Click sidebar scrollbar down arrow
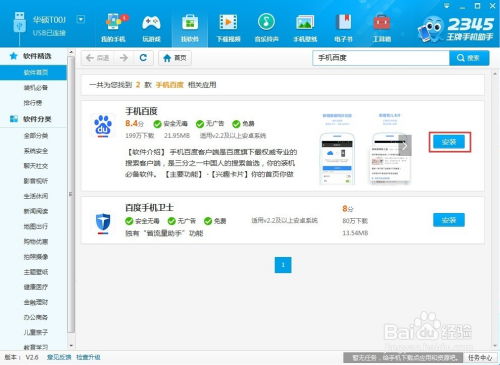The image size is (500, 365). pos(71,346)
